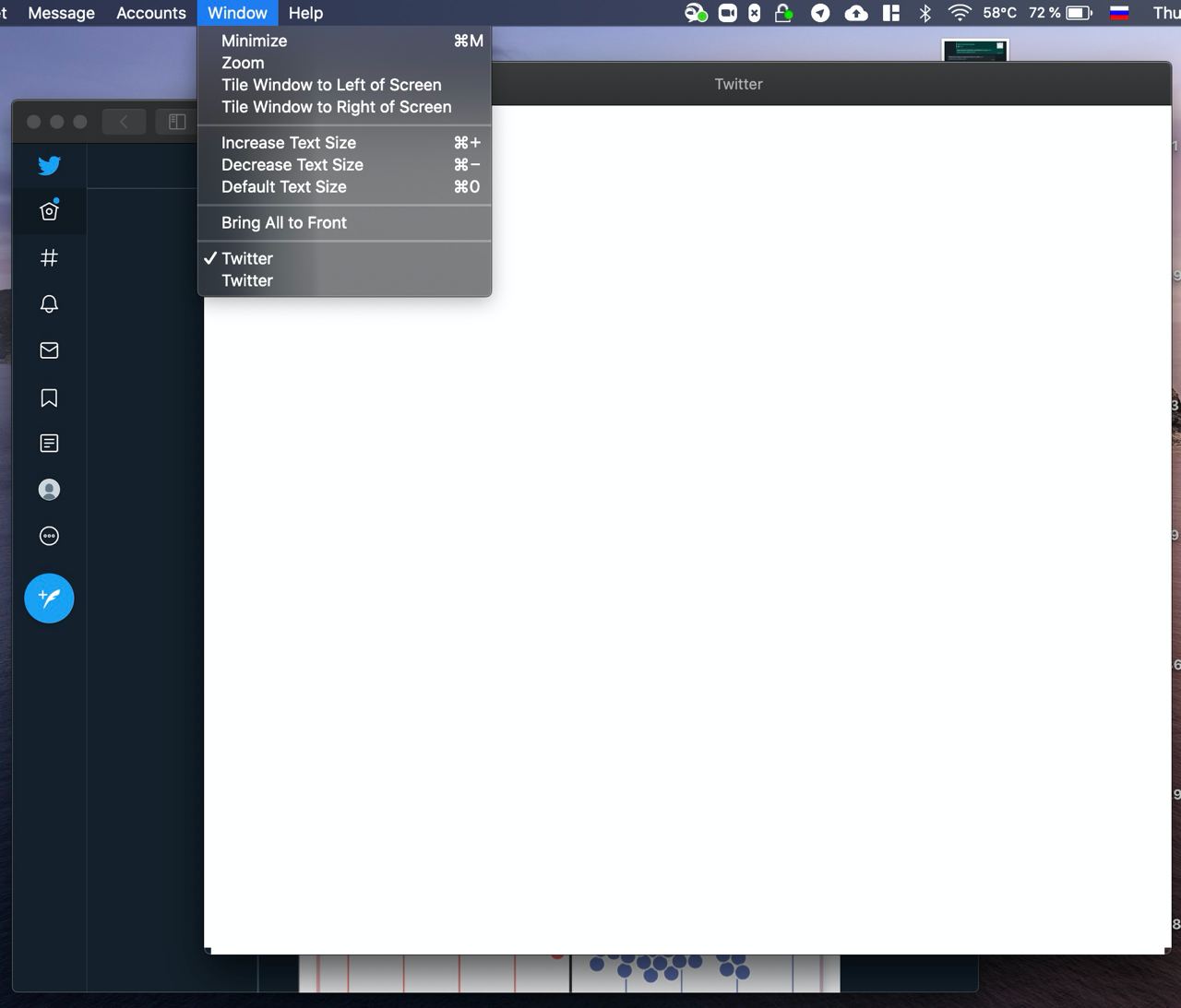Click the small x-box icon in menu bar
This screenshot has height=1008, width=1181.
[x=755, y=13]
